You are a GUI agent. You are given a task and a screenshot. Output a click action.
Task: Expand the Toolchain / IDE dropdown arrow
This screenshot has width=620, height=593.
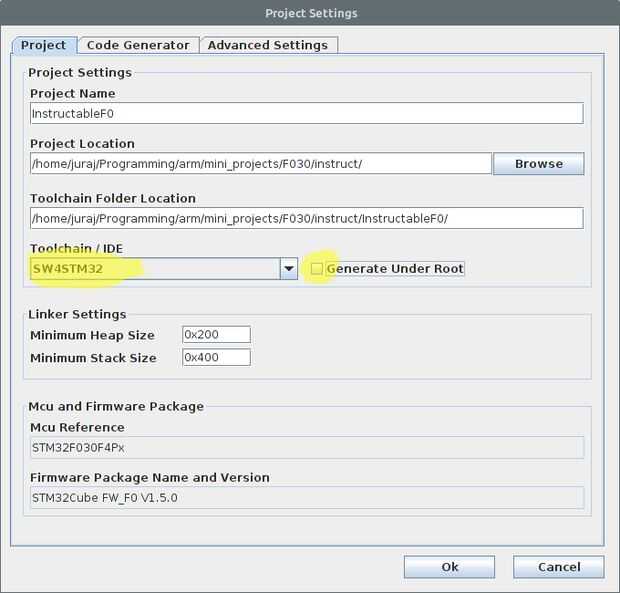(288, 269)
